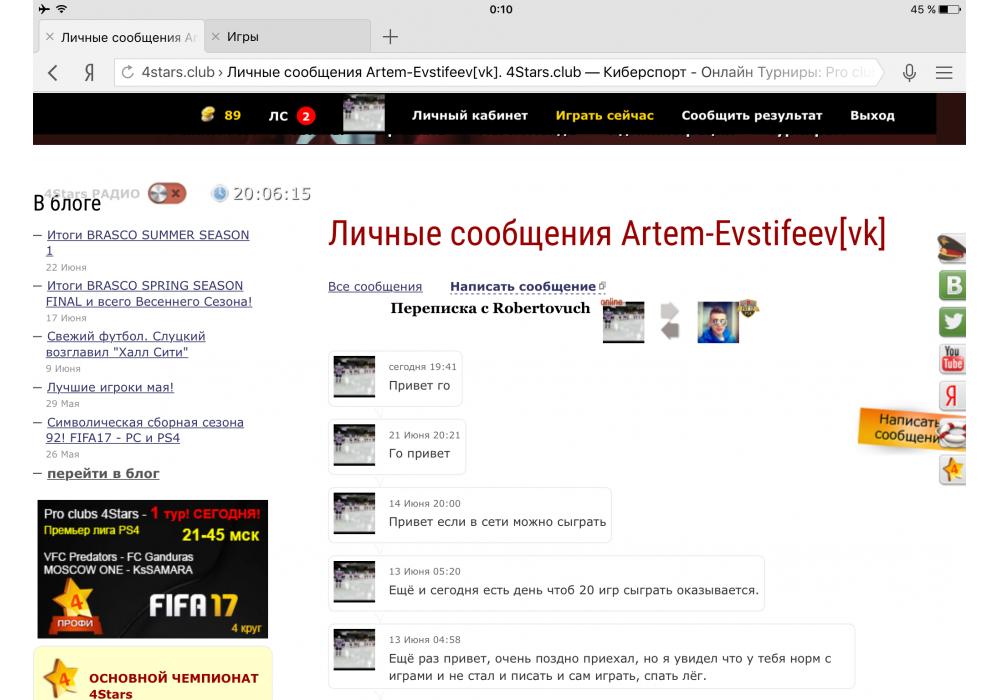This screenshot has height=700, width=1000.
Task: Open Личный кабинет in top navigation
Action: [469, 115]
